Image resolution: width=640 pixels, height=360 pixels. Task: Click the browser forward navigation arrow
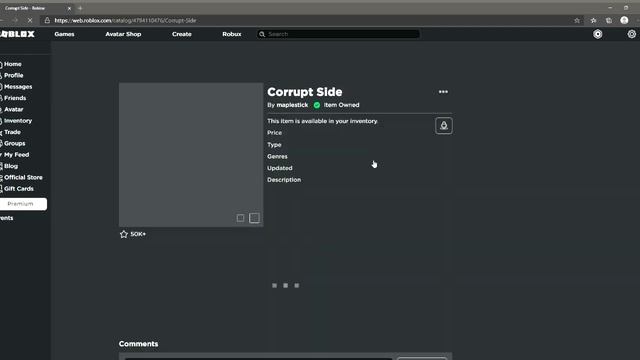(x=15, y=20)
